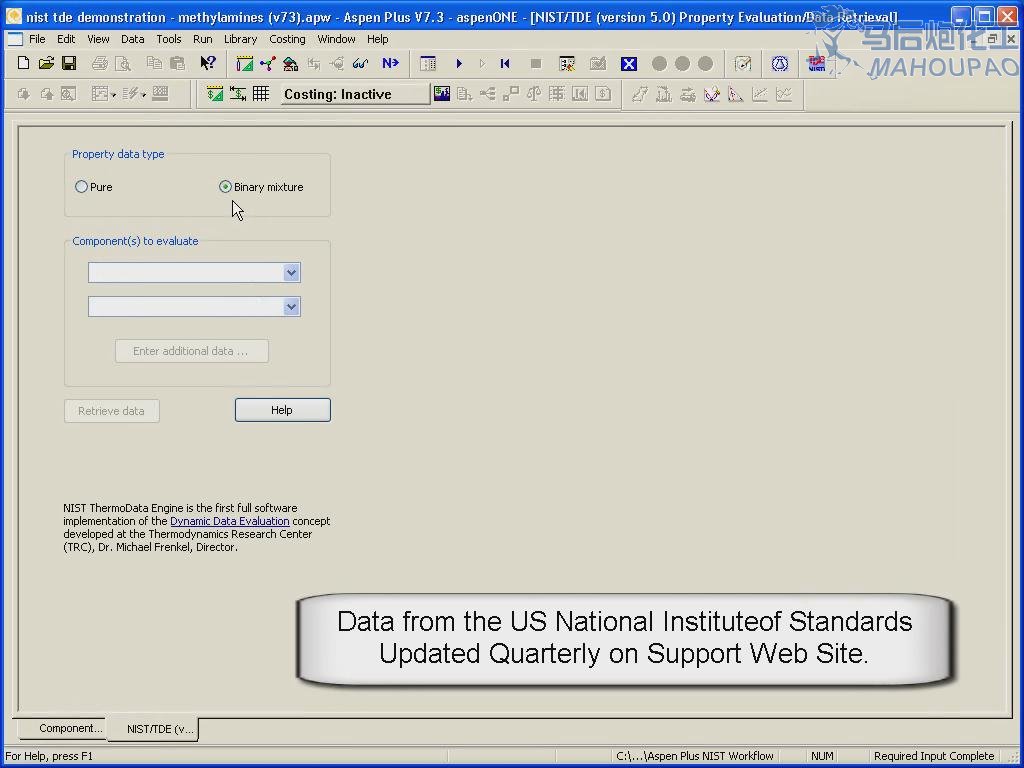The width and height of the screenshot is (1024, 768).
Task: Open the View menu
Action: click(x=98, y=39)
